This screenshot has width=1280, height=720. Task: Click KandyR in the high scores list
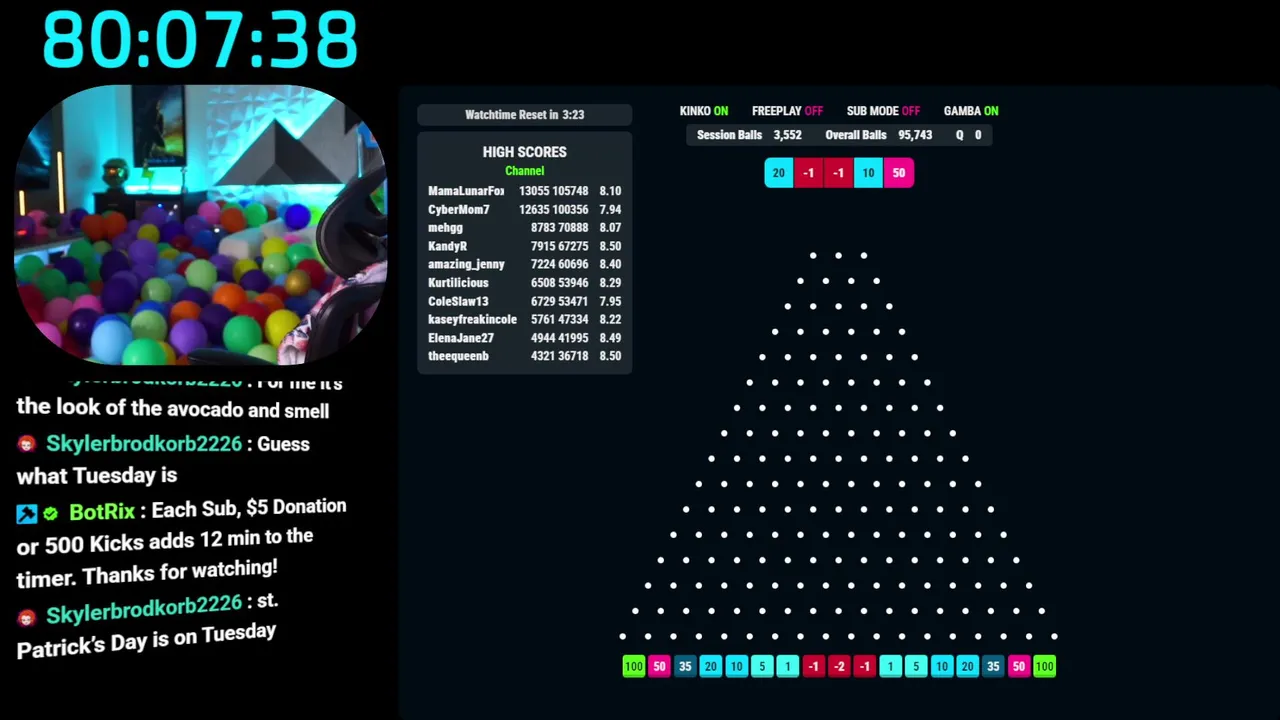click(x=524, y=246)
